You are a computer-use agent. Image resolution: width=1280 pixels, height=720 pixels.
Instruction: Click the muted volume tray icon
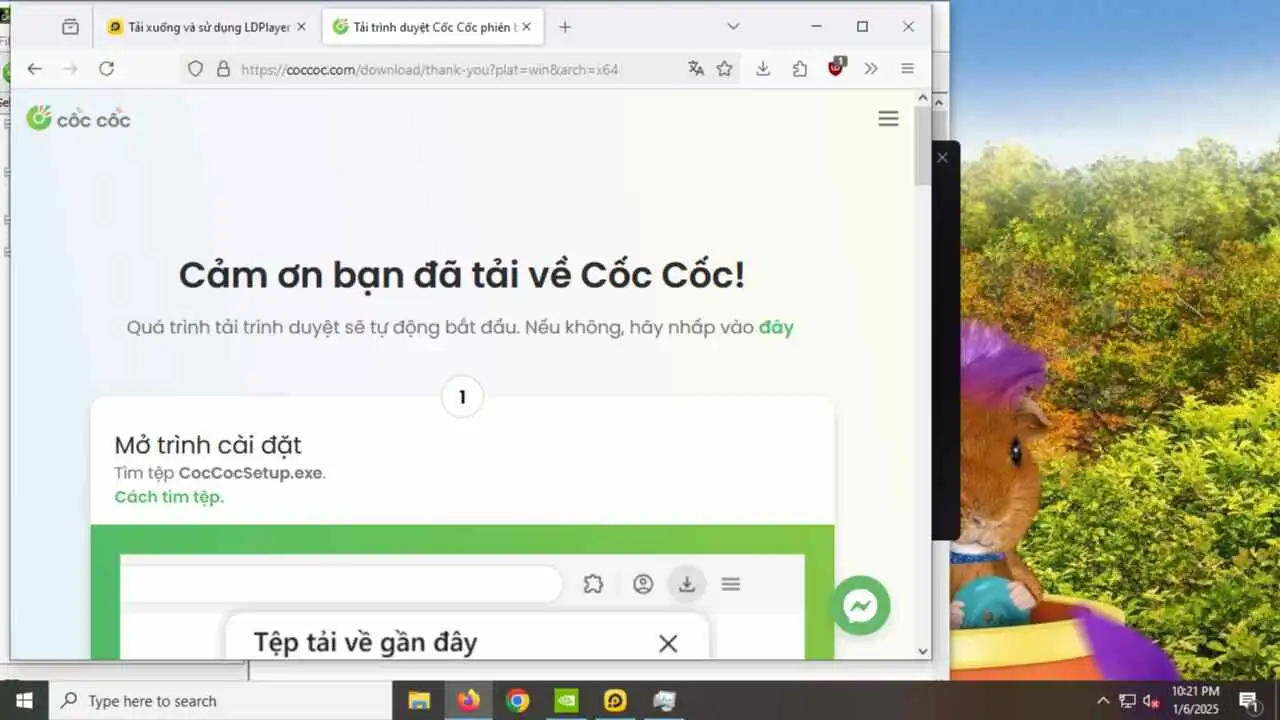coord(1151,701)
